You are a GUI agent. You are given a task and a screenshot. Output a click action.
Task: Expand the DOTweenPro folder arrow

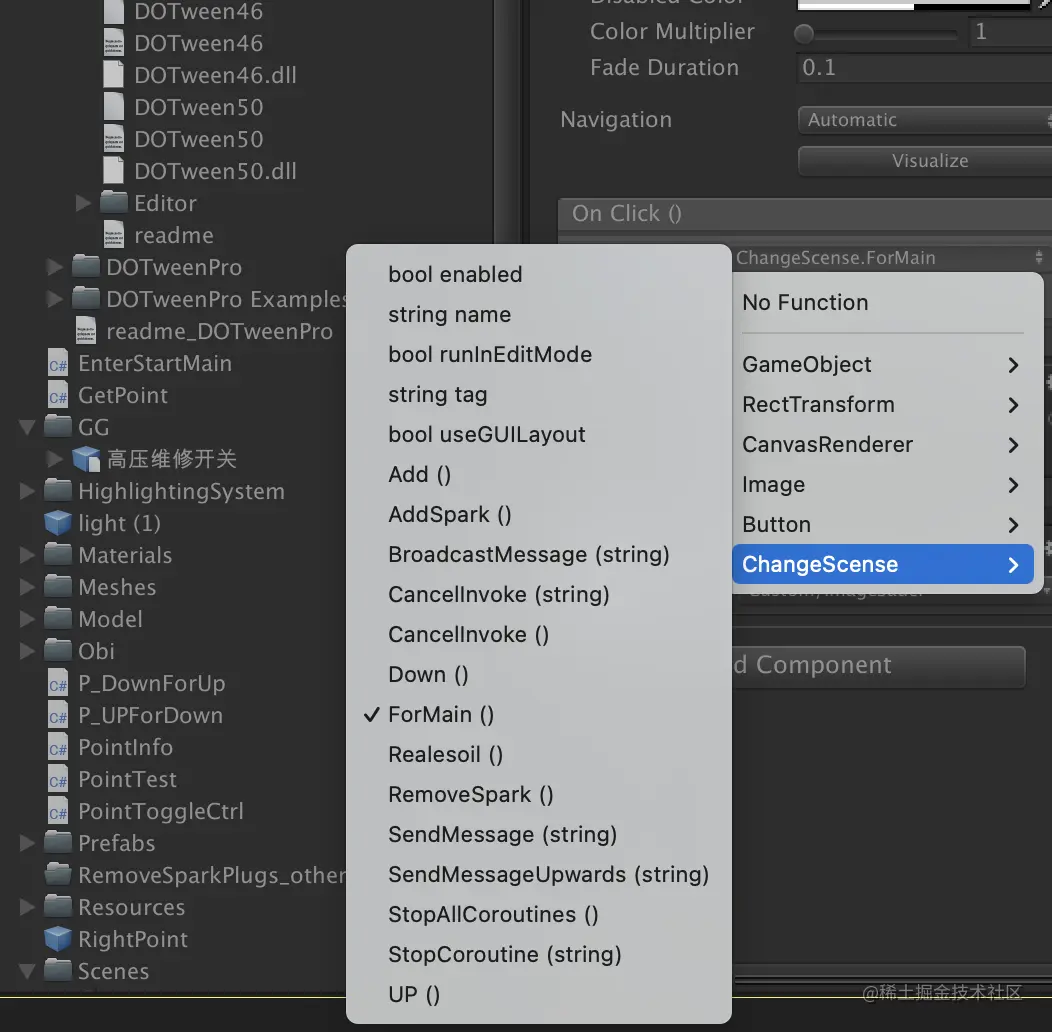click(55, 267)
